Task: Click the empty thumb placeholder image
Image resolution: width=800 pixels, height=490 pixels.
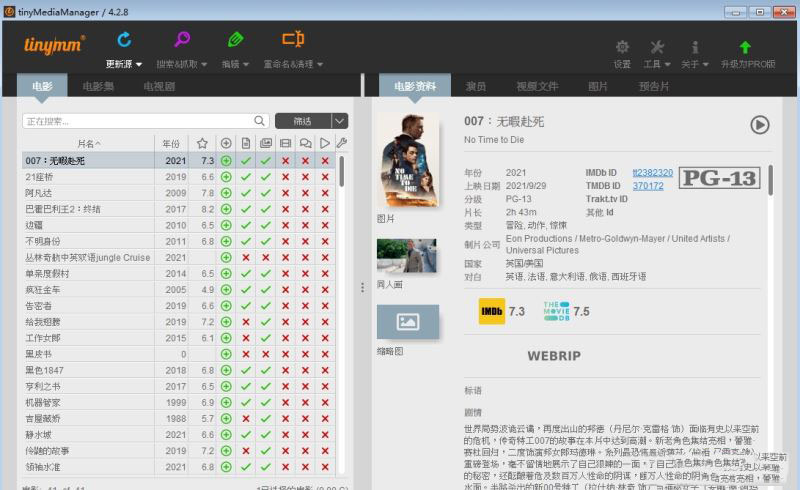Action: pyautogui.click(x=408, y=322)
